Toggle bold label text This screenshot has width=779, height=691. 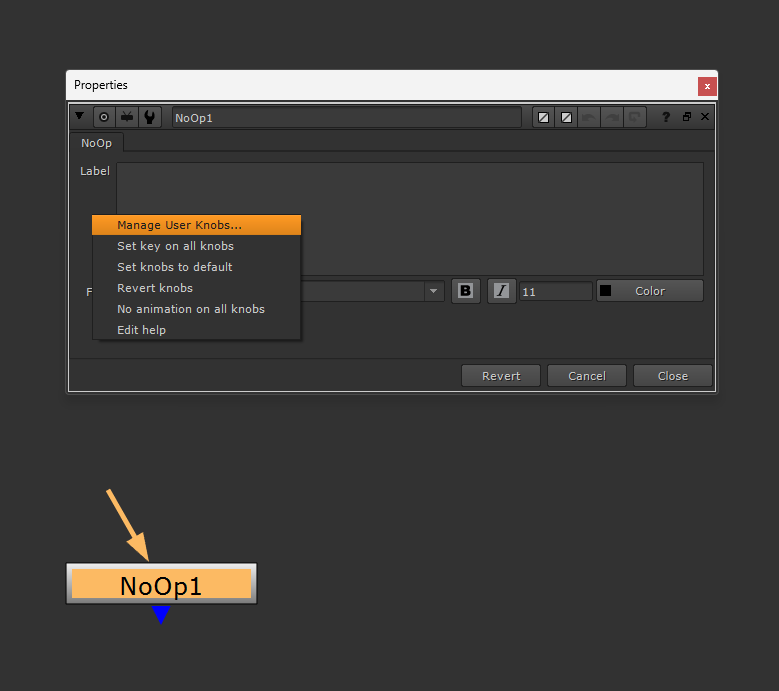pyautogui.click(x=466, y=291)
